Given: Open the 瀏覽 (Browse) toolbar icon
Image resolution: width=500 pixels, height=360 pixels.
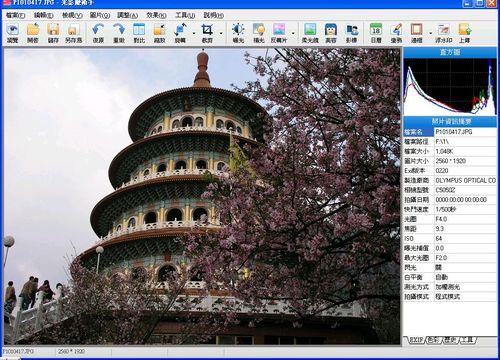Looking at the screenshot, I should pos(13,33).
